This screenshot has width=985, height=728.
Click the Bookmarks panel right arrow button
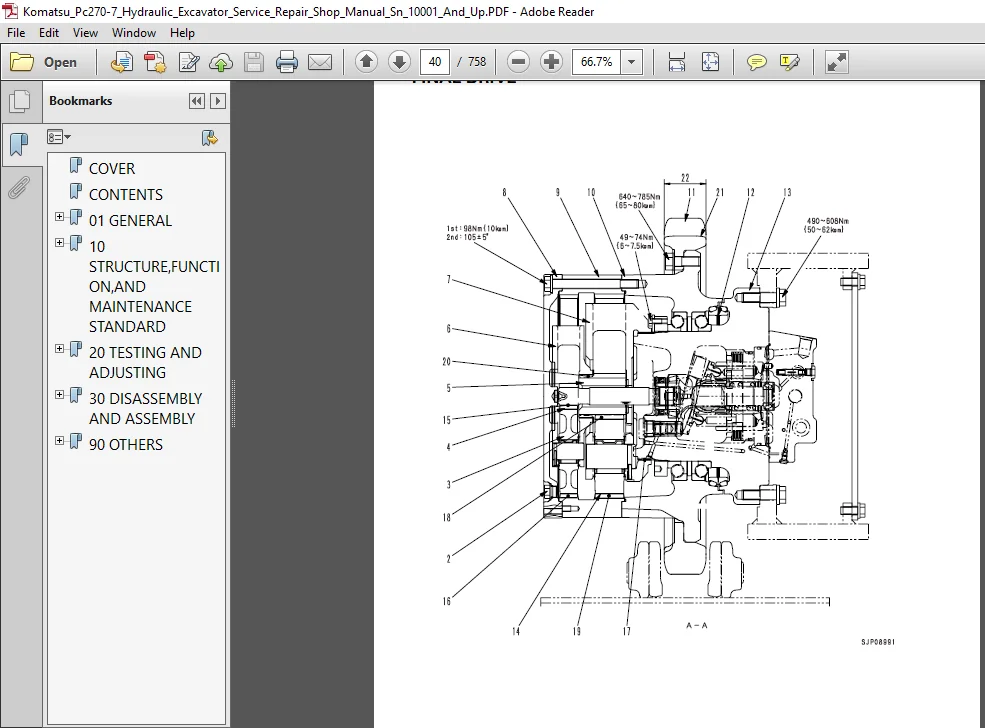tap(218, 101)
